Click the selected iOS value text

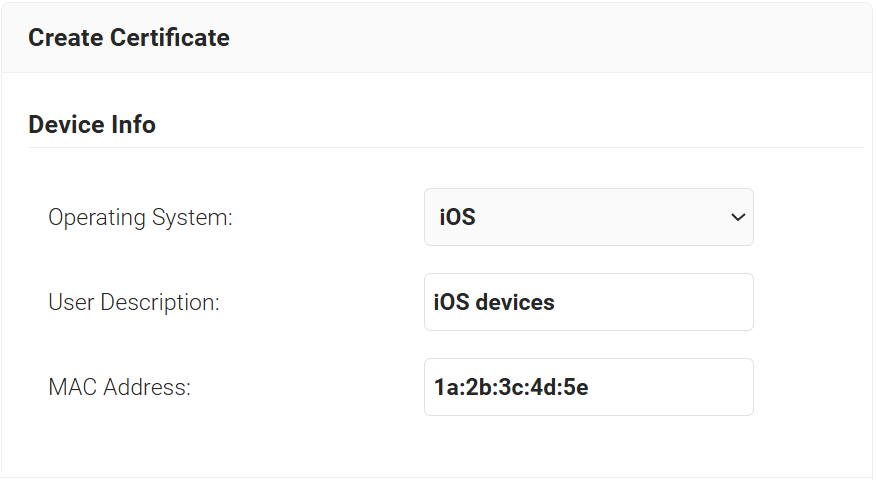[x=457, y=217]
